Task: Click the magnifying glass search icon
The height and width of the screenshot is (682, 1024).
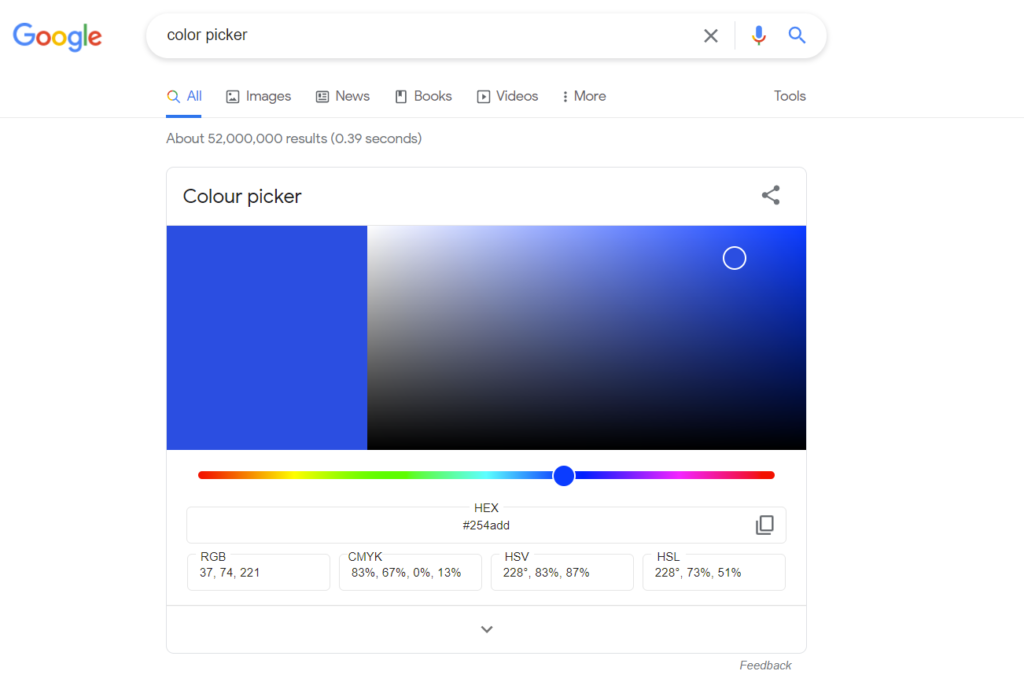Action: coord(796,35)
